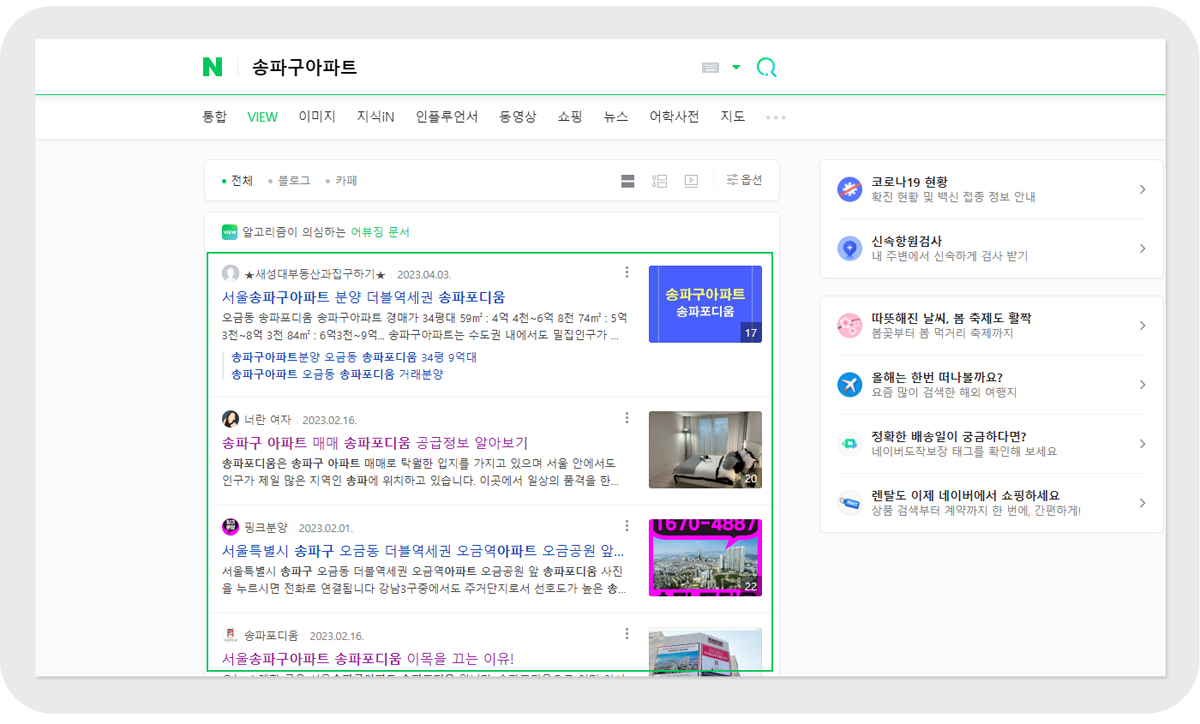1200x724 pixels.
Task: Switch to the card list view icon
Action: point(628,181)
